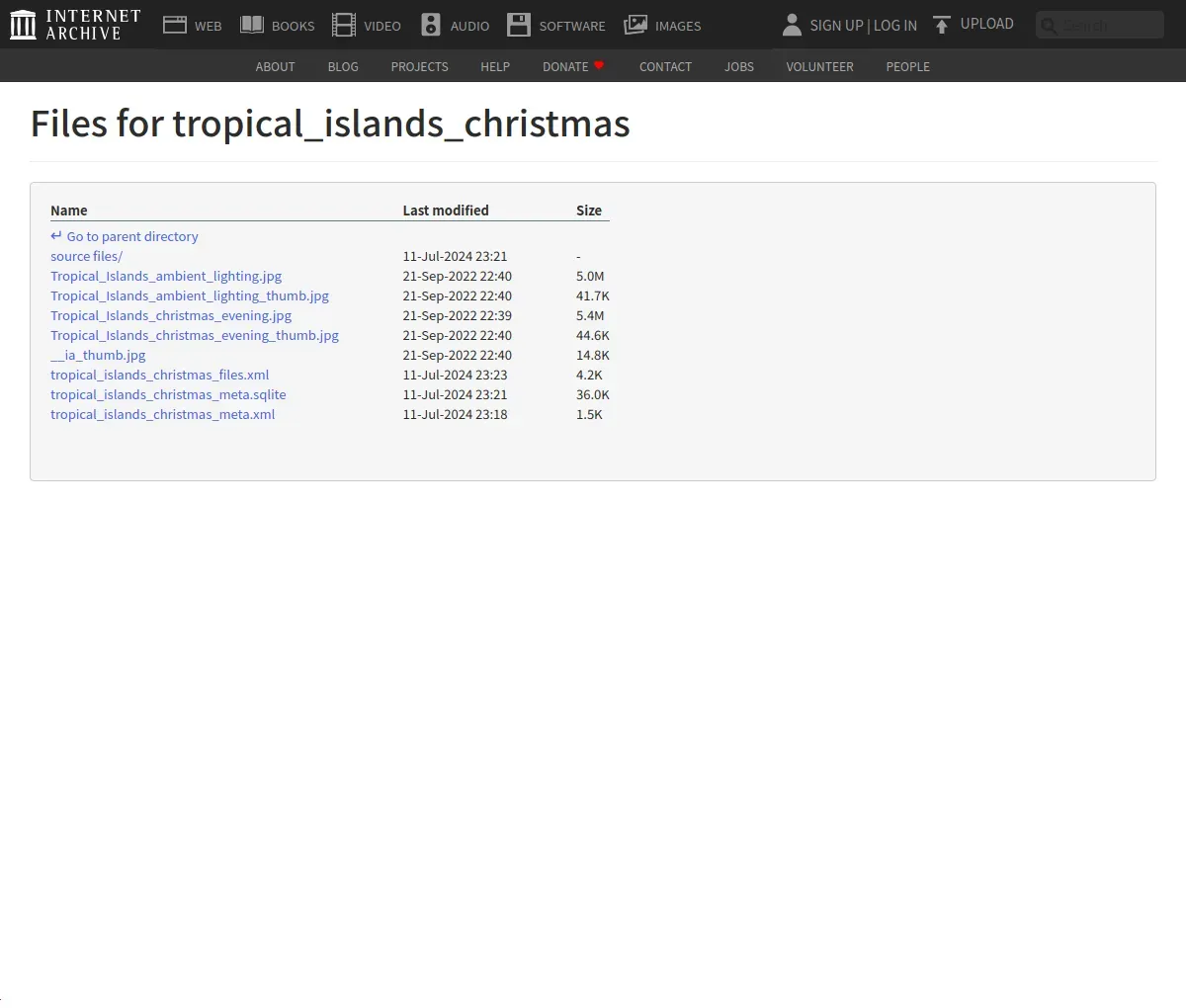Click the 21-Sep-2022 22:39 date
The width and height of the screenshot is (1186, 1008).
[x=458, y=315]
